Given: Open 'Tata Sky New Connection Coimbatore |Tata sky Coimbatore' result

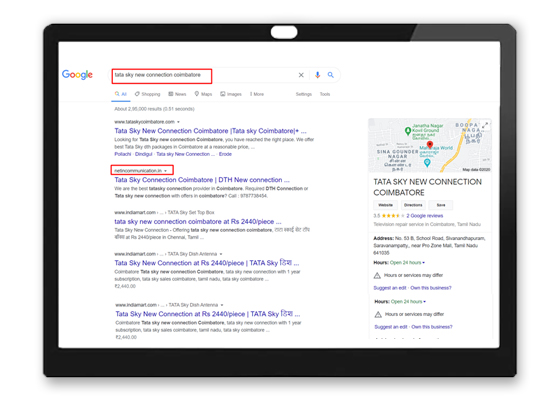Looking at the screenshot, I should click(x=210, y=131).
